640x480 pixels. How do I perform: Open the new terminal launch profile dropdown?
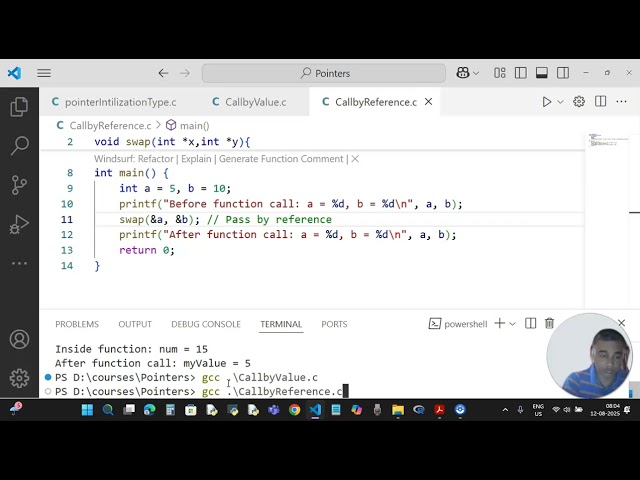click(513, 324)
